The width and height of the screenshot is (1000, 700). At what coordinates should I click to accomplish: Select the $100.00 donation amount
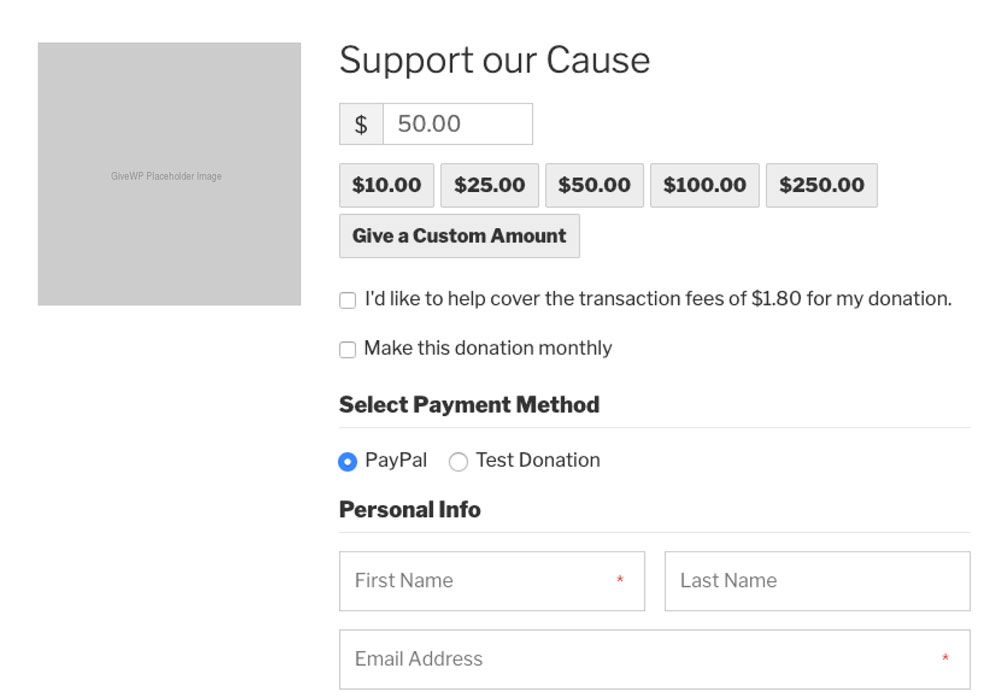point(705,185)
